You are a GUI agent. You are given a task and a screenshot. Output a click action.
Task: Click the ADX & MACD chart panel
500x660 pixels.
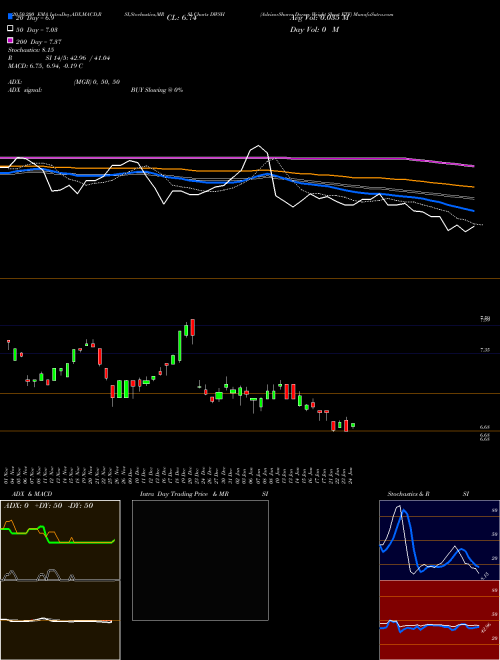point(60,580)
